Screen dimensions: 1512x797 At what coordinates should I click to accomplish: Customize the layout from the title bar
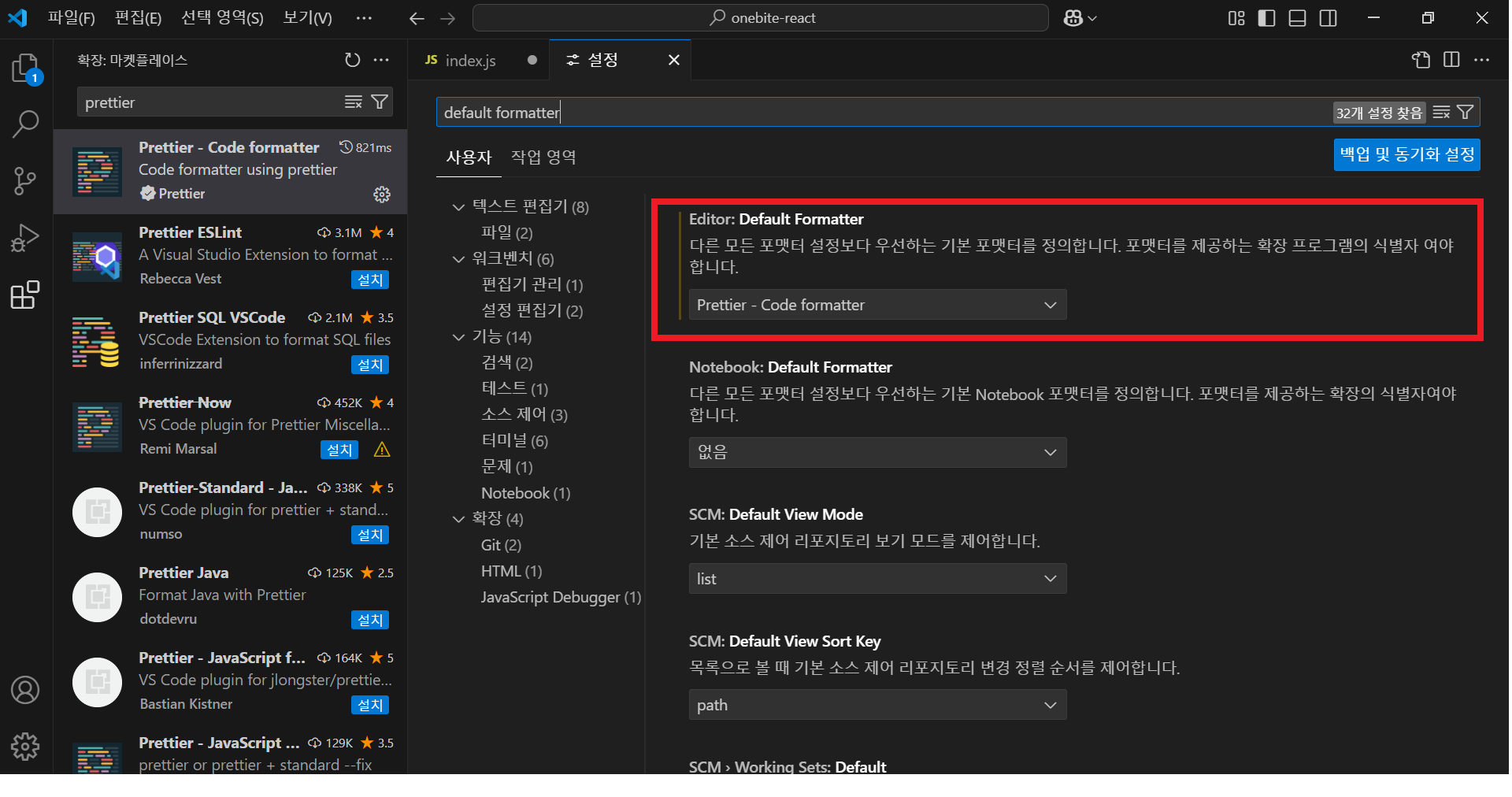pos(1236,18)
